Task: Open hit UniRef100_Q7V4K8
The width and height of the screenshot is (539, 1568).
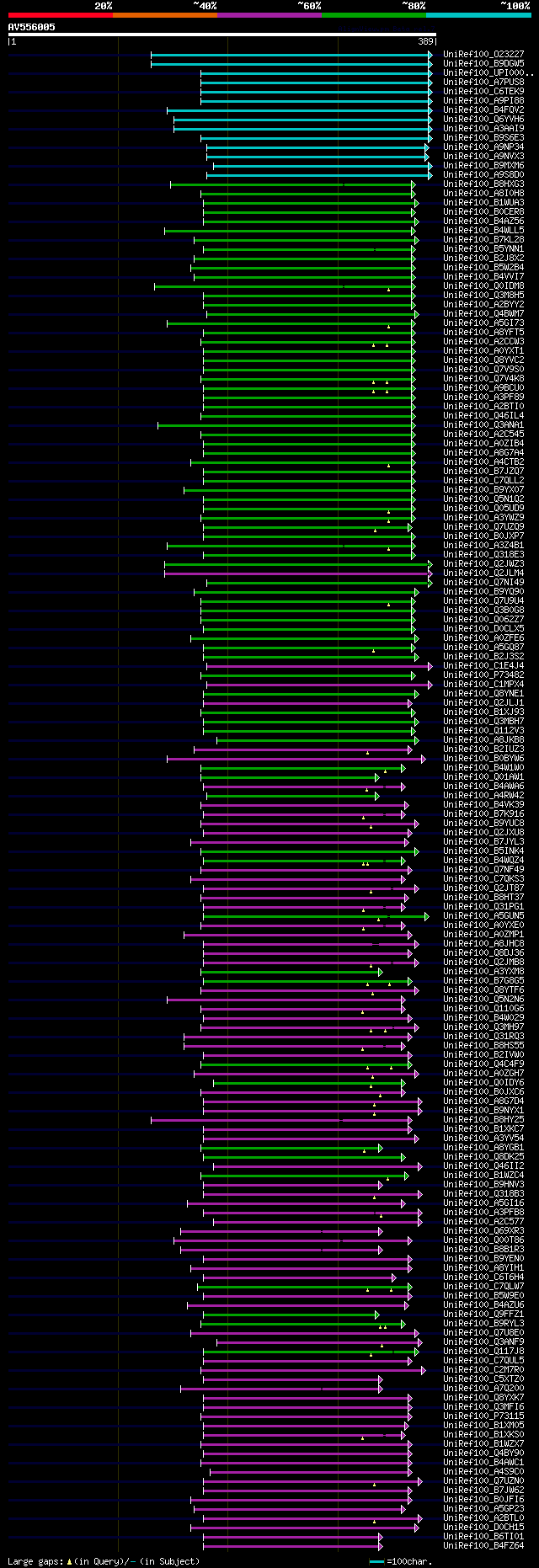Action: (x=483, y=378)
